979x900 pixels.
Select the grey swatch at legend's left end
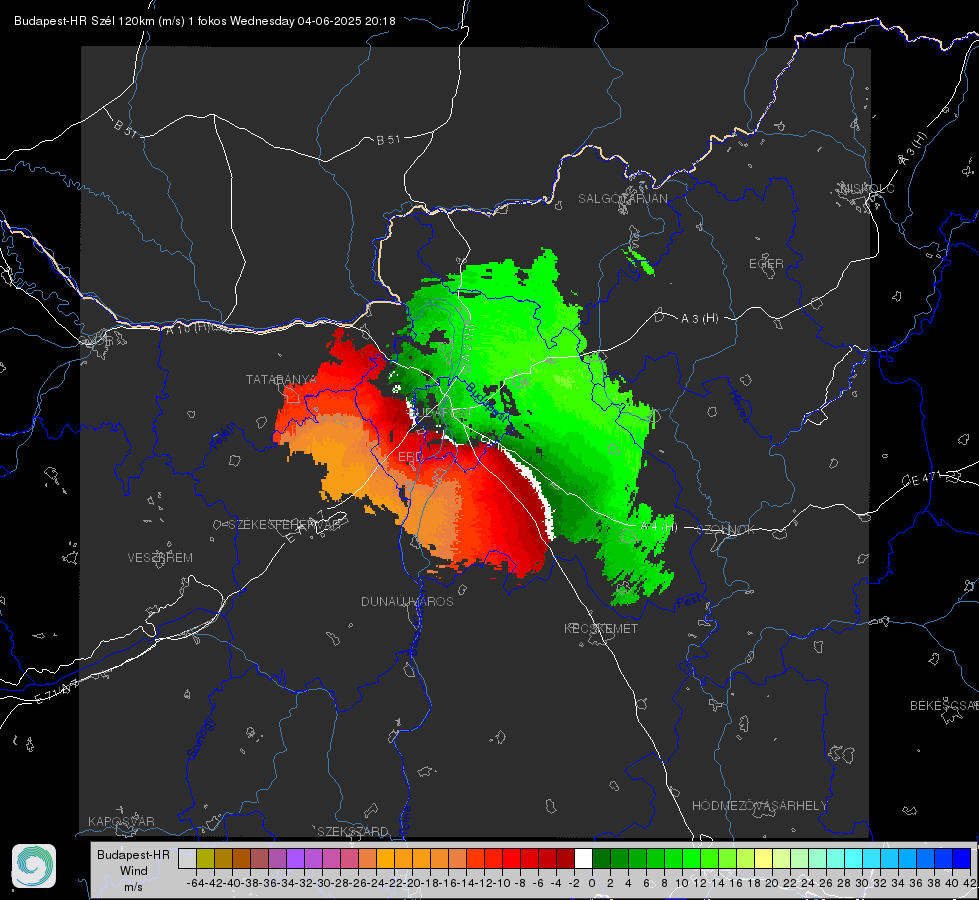pos(187,858)
